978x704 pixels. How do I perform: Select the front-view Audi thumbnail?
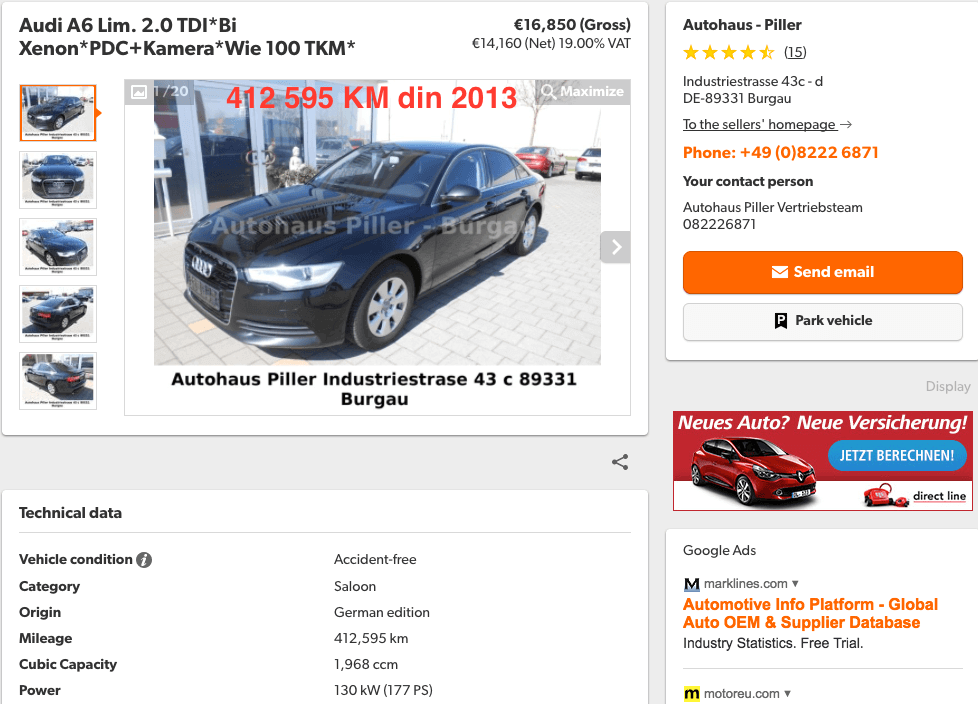(x=58, y=180)
